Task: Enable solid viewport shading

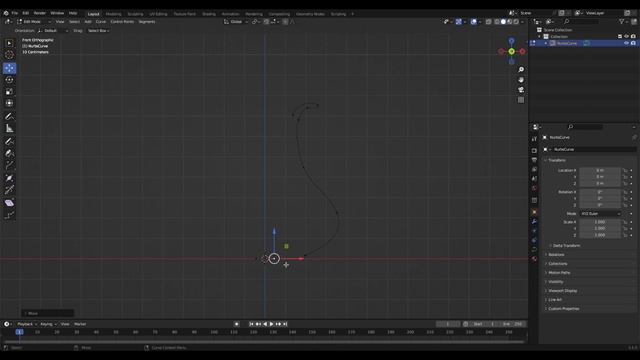Action: 503,22
